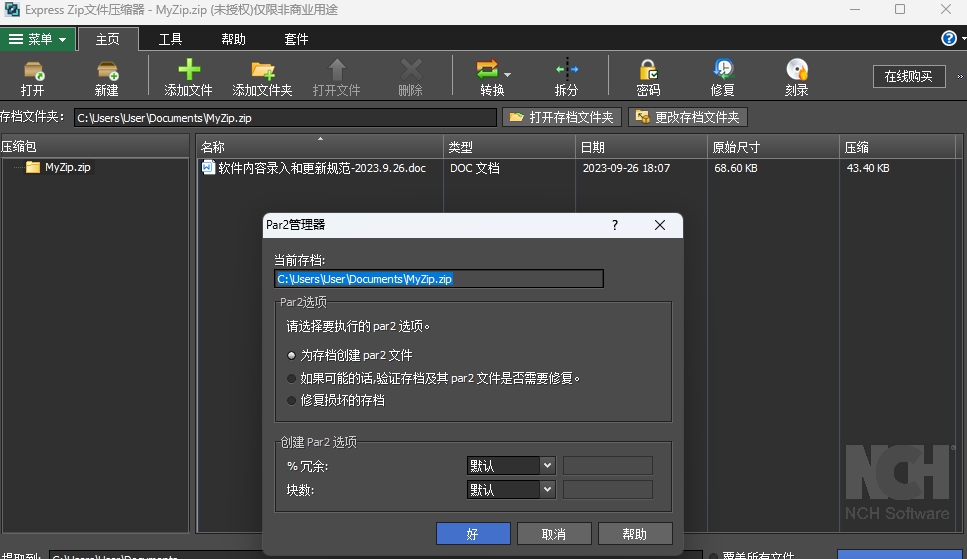Click the Par2 dialog question mark help button
The image size is (967, 559).
click(615, 225)
